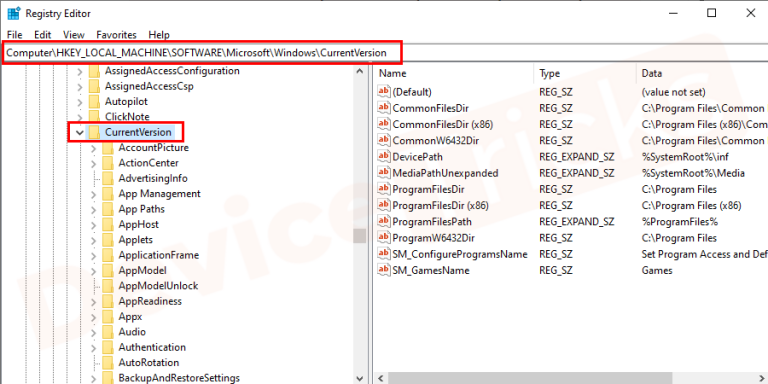
Task: Click the C:\Program Files (x86) data of ProgramFilesDir (x86)
Action: 692,205
